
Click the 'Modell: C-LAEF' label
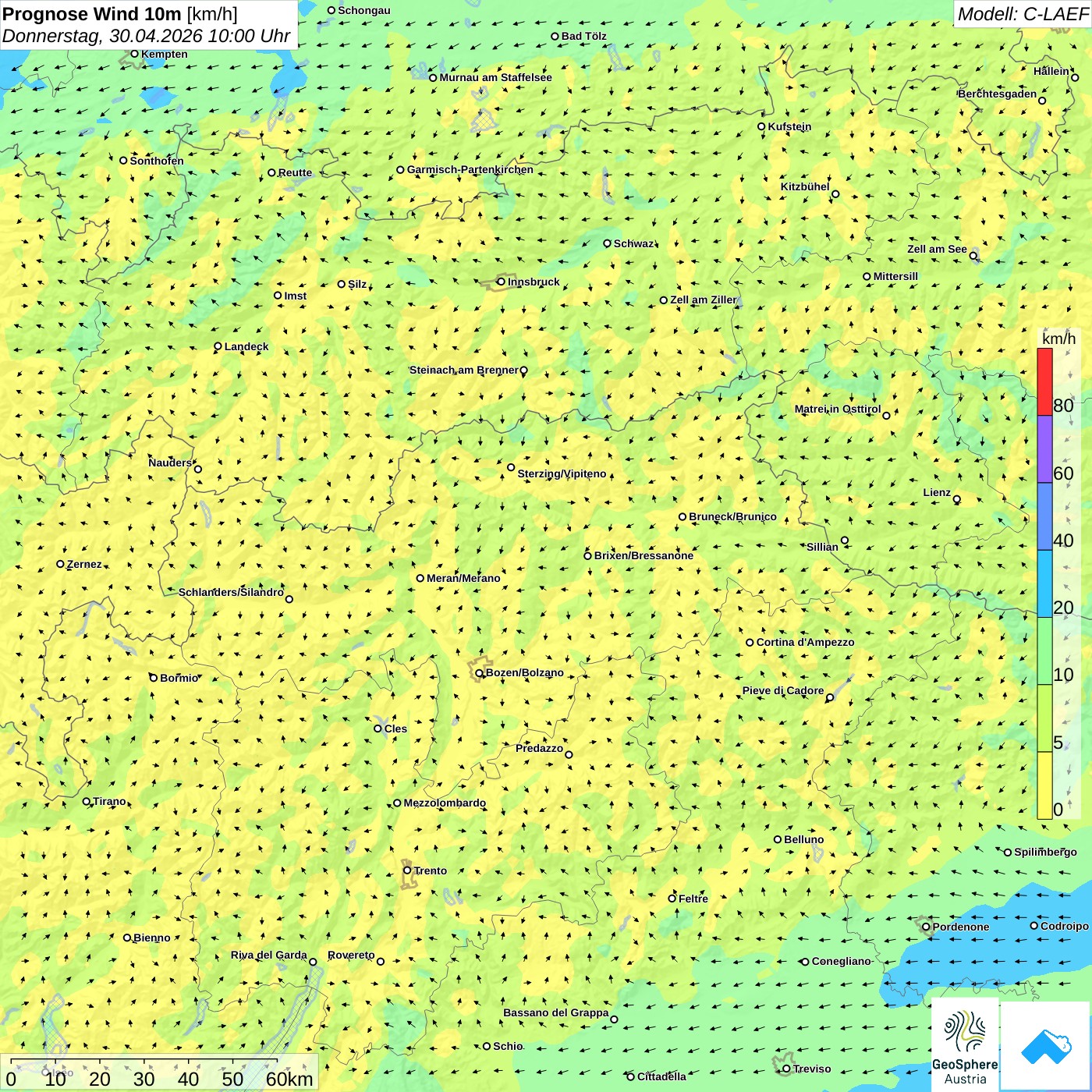pyautogui.click(x=1023, y=14)
